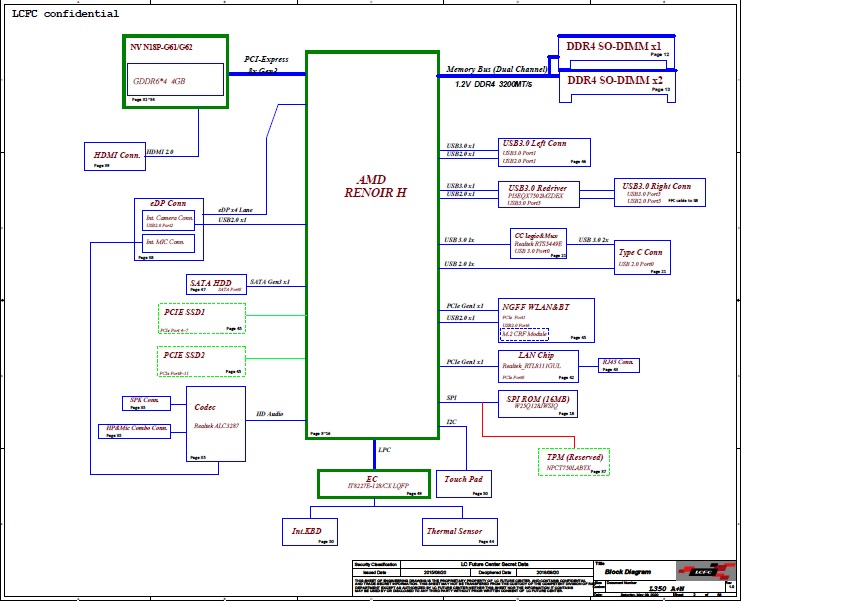Click the LCFC confidential header text
851x601 pixels.
point(65,14)
